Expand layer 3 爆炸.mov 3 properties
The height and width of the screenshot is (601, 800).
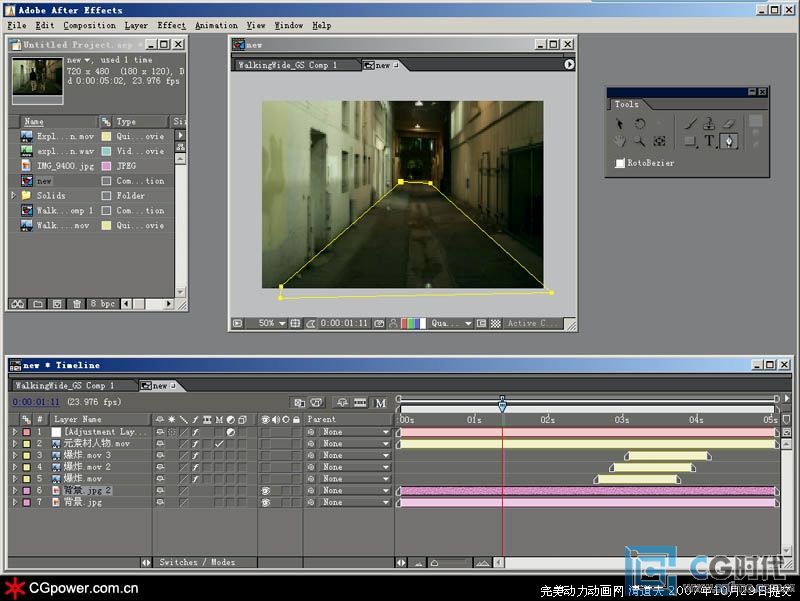point(14,456)
